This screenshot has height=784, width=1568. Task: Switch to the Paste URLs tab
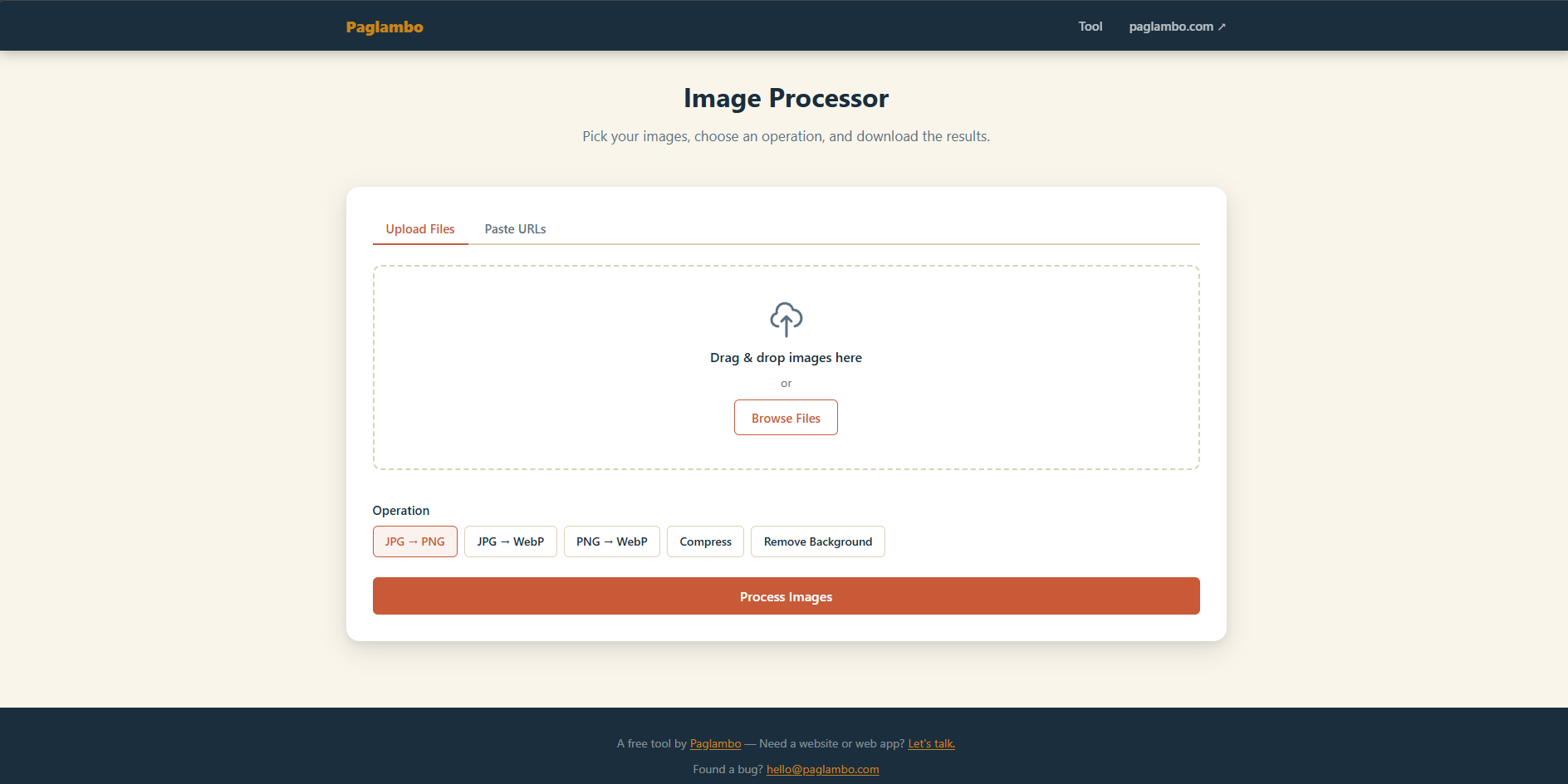click(515, 228)
